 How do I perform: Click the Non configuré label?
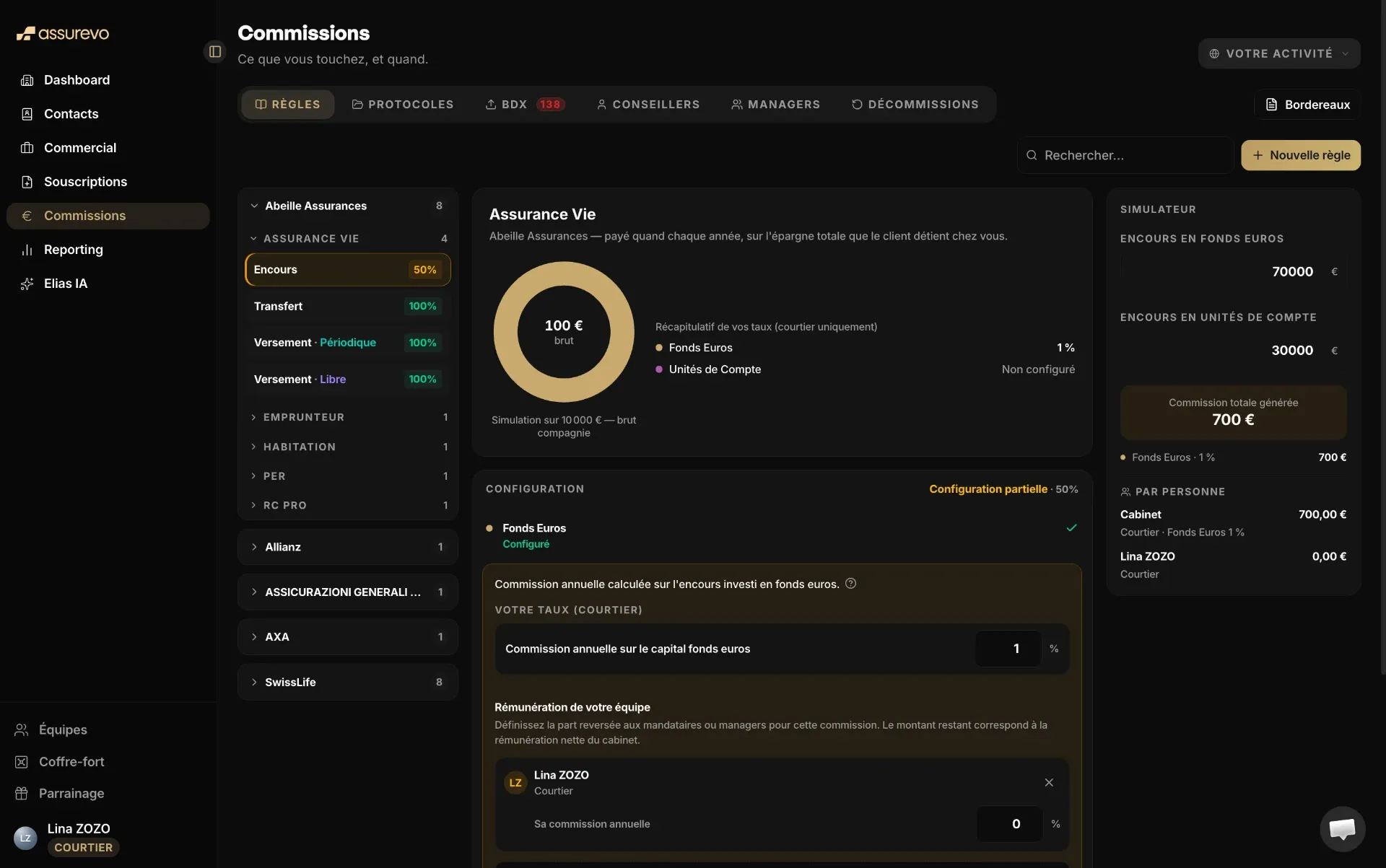tap(1038, 369)
